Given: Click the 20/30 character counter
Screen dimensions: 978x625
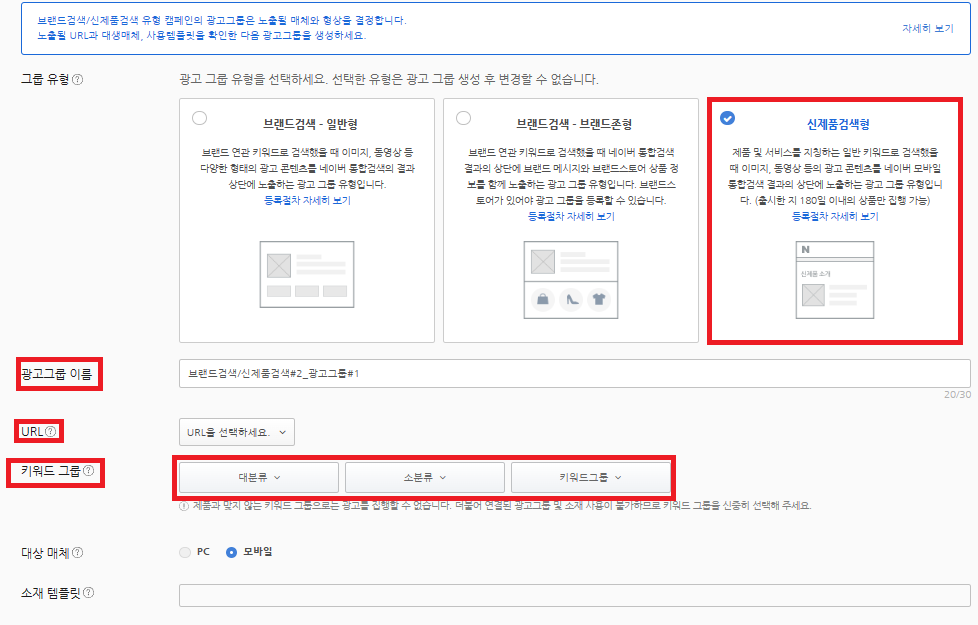Looking at the screenshot, I should point(957,395).
